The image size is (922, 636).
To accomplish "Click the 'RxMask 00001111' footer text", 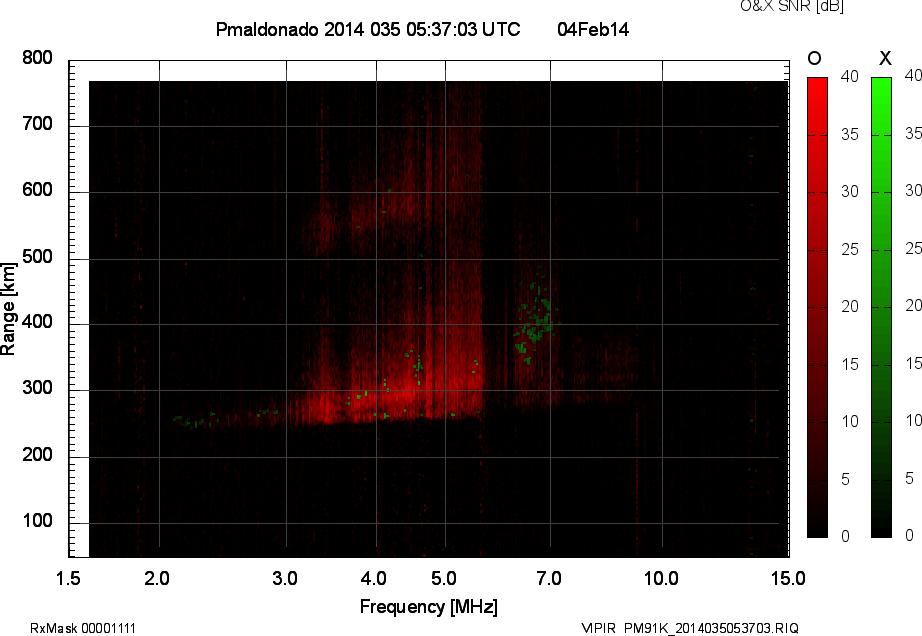I will point(83,628).
